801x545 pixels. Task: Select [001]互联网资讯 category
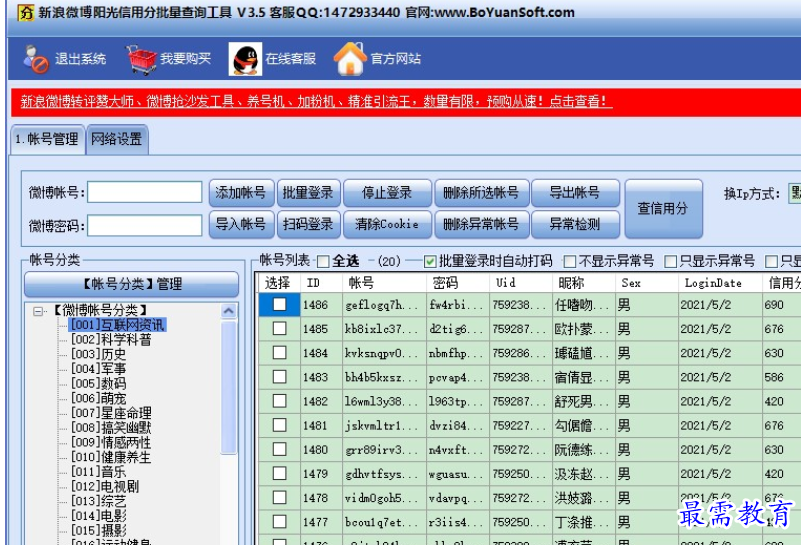click(117, 325)
